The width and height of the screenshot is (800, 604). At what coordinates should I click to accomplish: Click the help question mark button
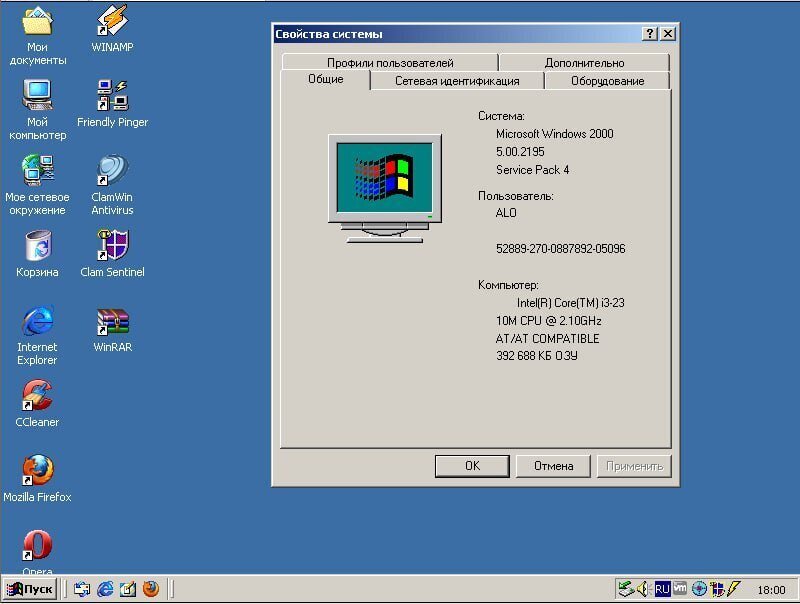(x=650, y=34)
